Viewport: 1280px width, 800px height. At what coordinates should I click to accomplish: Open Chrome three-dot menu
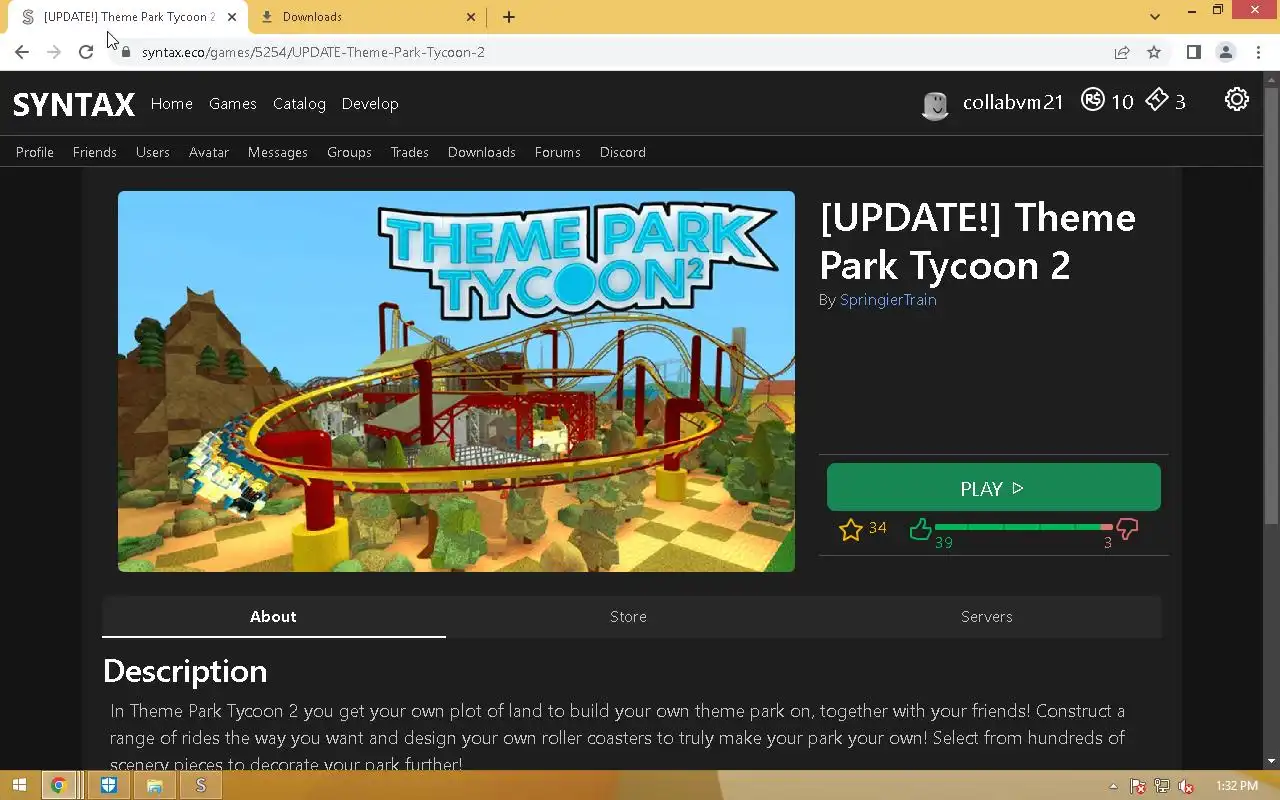[x=1258, y=52]
